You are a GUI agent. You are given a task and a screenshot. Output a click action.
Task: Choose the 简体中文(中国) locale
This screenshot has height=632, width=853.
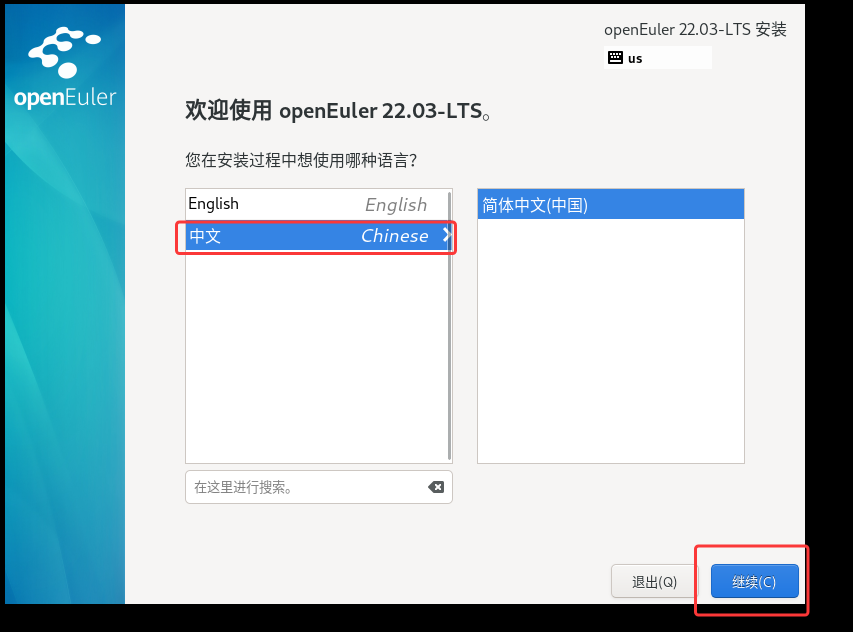tap(610, 205)
